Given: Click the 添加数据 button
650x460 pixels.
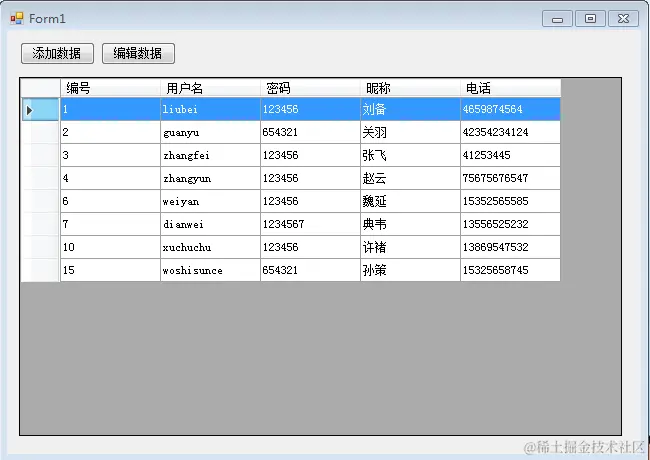Looking at the screenshot, I should tap(57, 53).
